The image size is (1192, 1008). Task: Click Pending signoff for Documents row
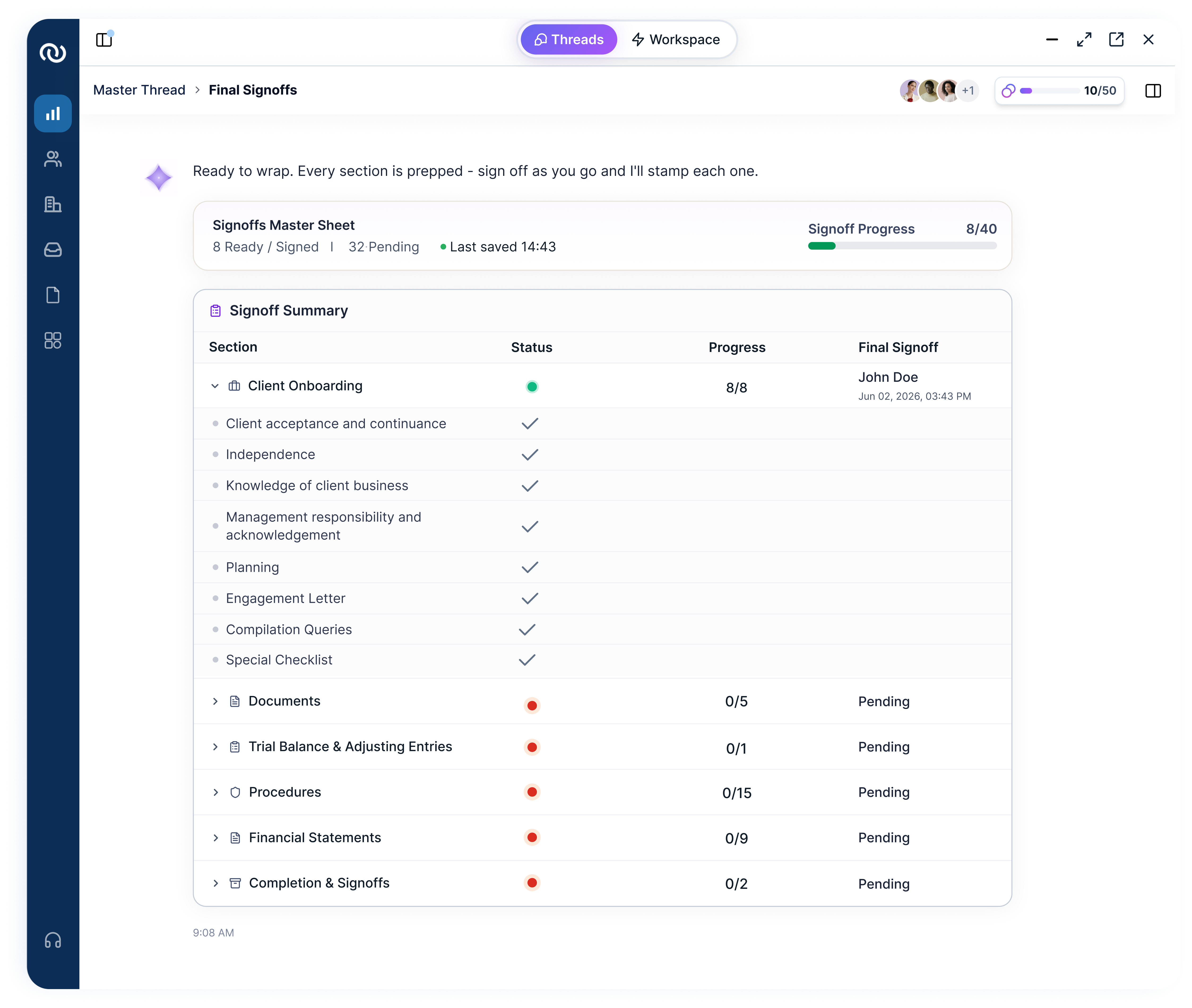(884, 701)
